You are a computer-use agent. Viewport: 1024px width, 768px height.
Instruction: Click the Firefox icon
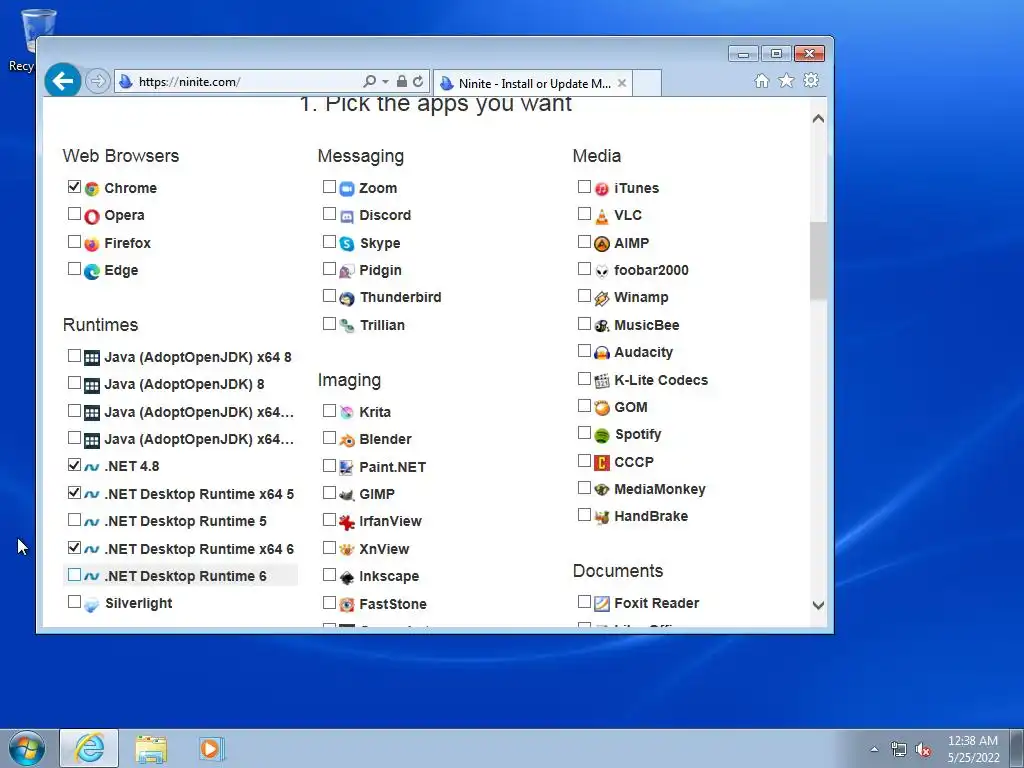[91, 244]
